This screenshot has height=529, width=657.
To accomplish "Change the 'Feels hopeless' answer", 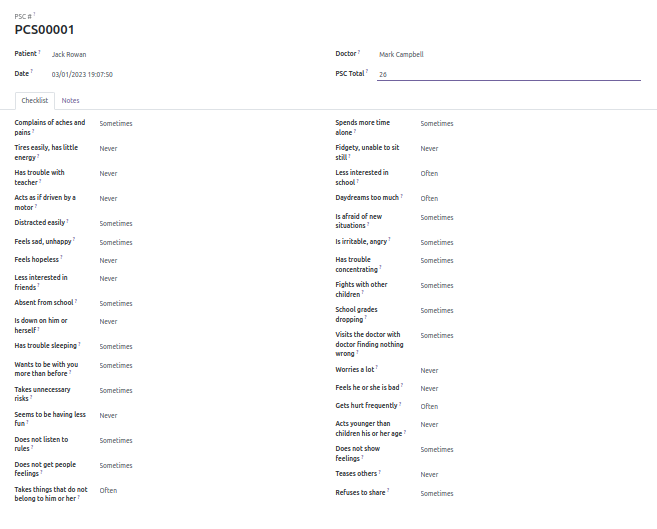I will click(108, 261).
